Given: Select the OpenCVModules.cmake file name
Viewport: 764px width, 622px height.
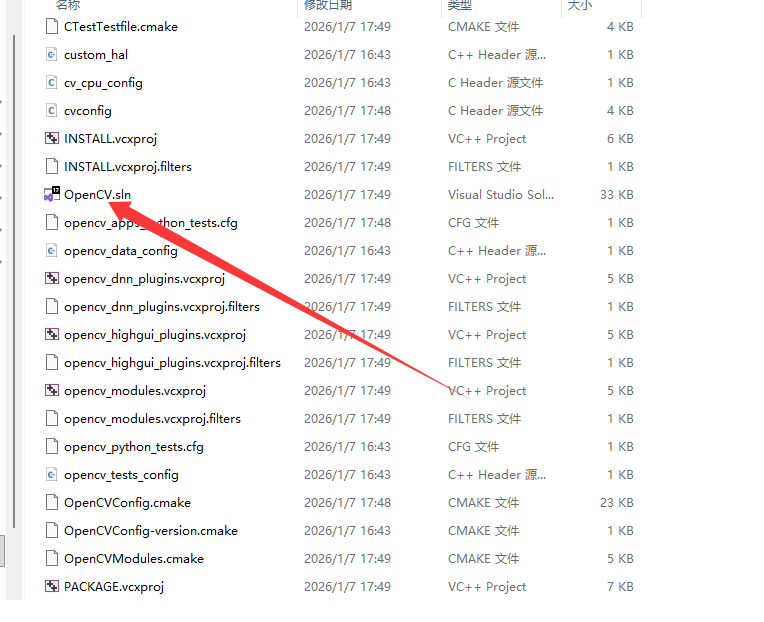Looking at the screenshot, I should click(134, 559).
